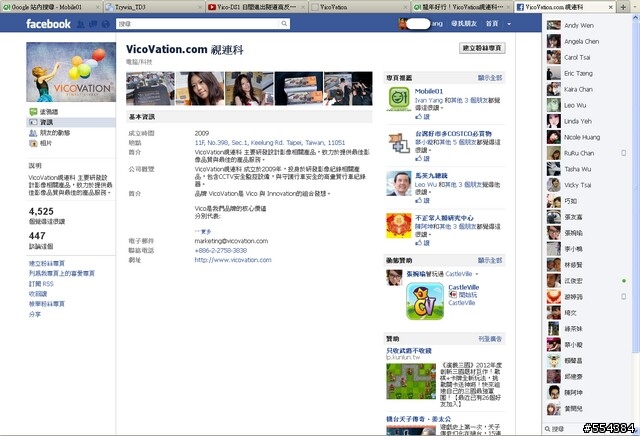Click the CastleVille game icon
The image size is (640, 436).
click(x=425, y=301)
